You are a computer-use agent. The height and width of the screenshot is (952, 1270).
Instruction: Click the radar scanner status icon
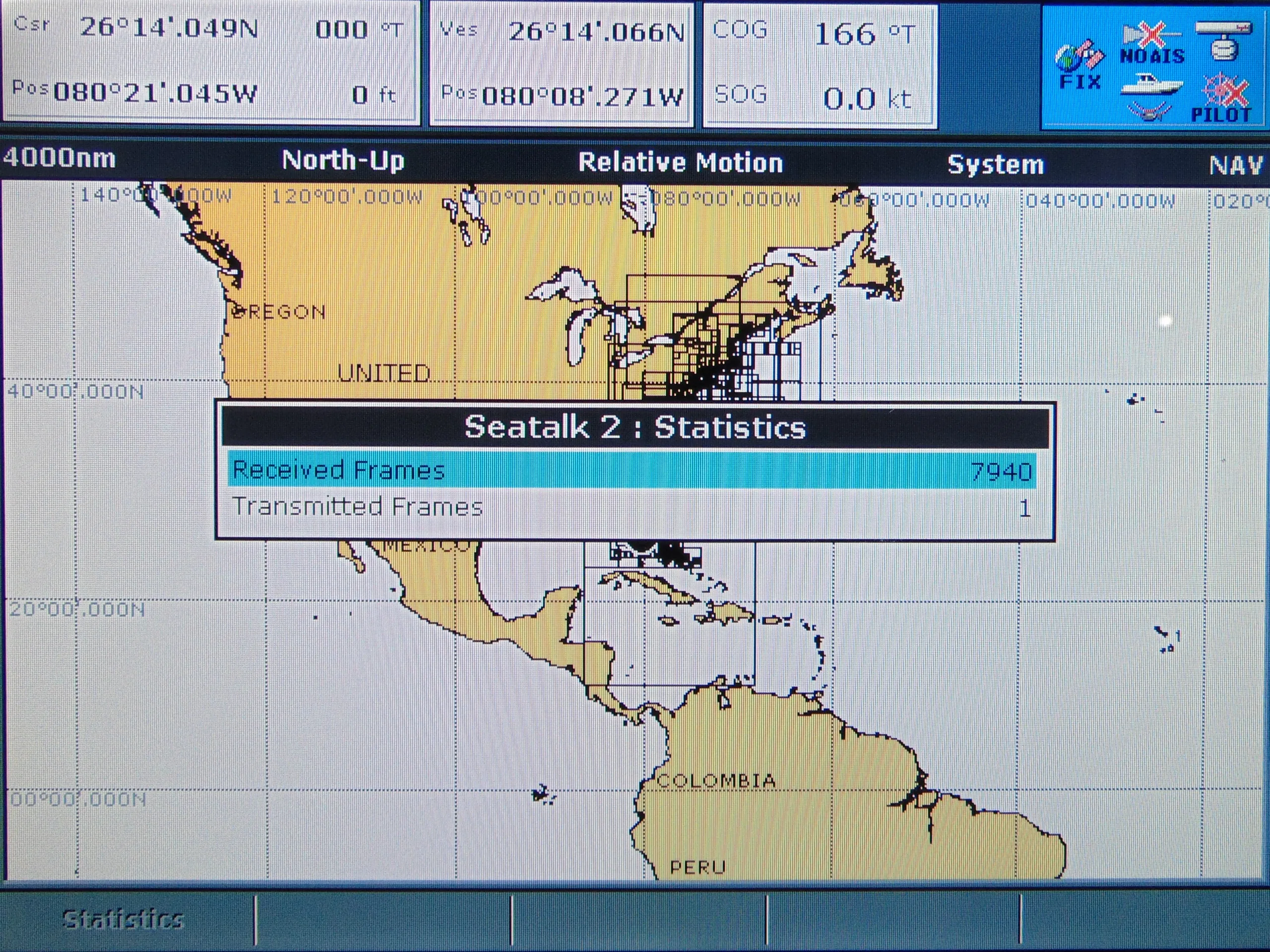point(1224,40)
